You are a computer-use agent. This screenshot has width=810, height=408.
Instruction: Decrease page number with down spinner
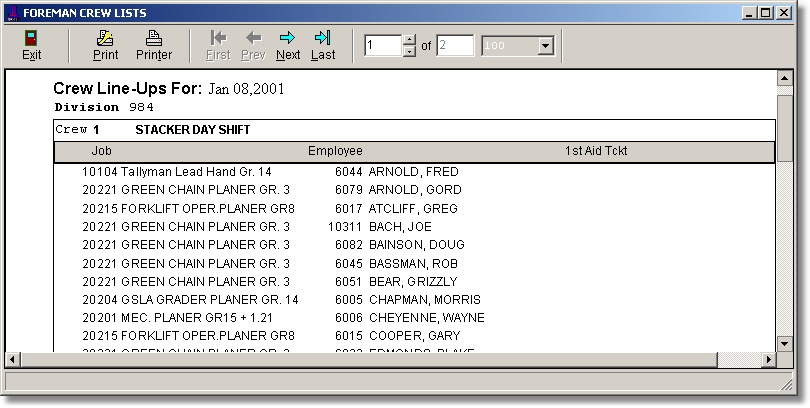[408, 51]
